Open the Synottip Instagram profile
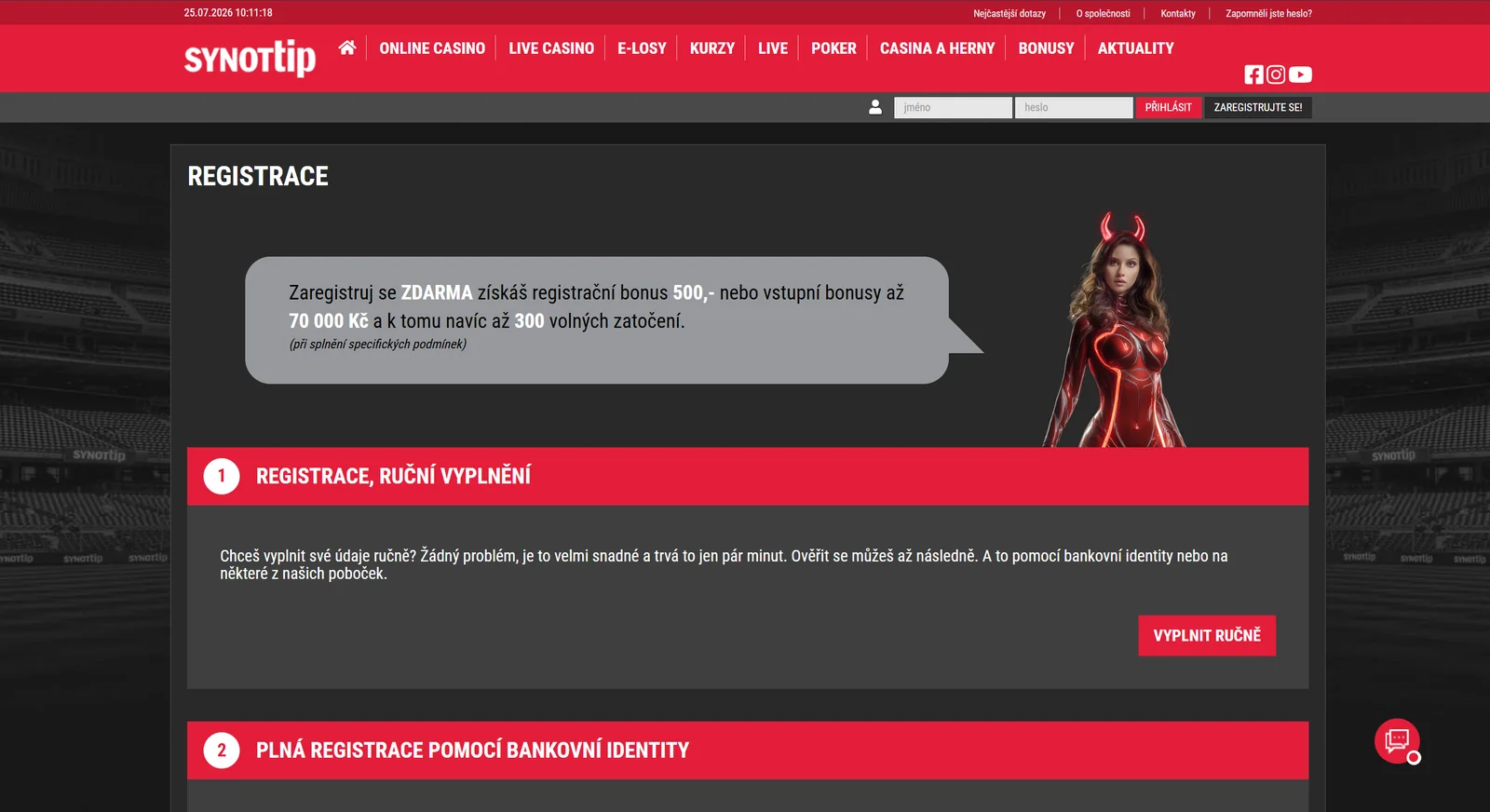1490x812 pixels. point(1276,74)
